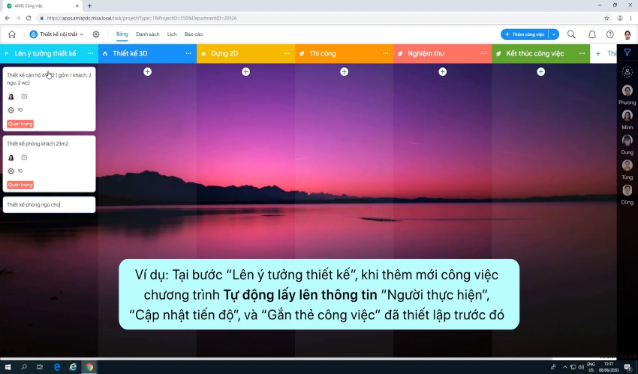Open user profile avatar in header

(627, 35)
